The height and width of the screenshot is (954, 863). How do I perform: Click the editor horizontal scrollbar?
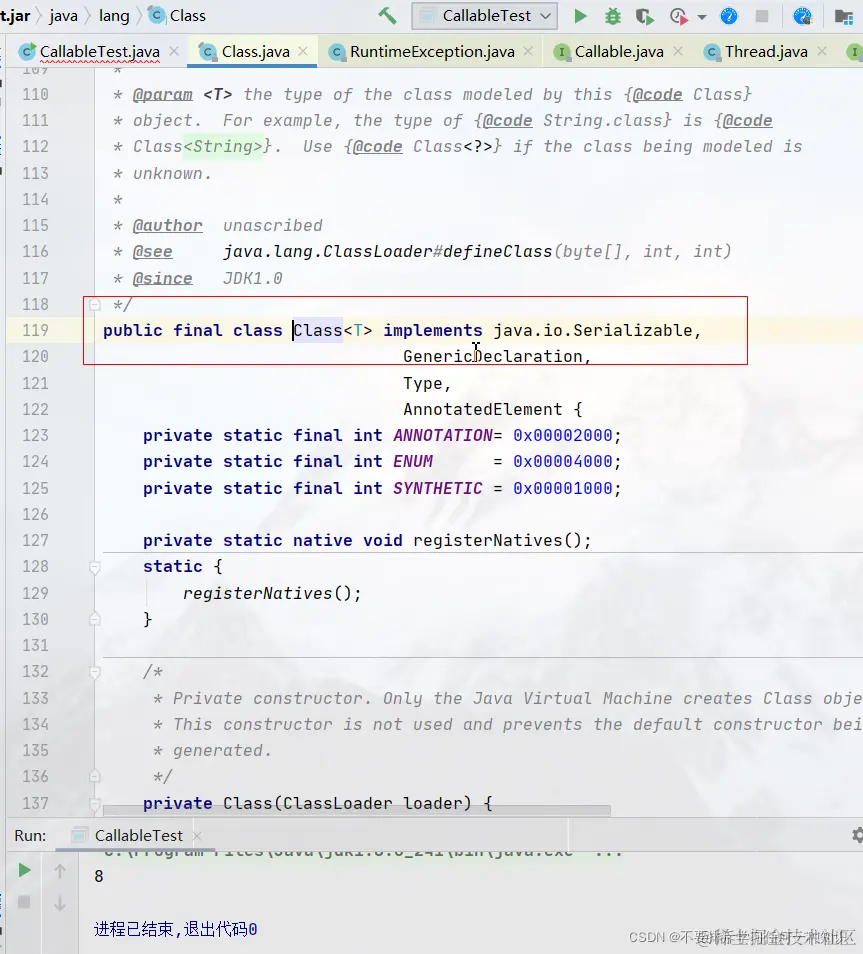(357, 810)
